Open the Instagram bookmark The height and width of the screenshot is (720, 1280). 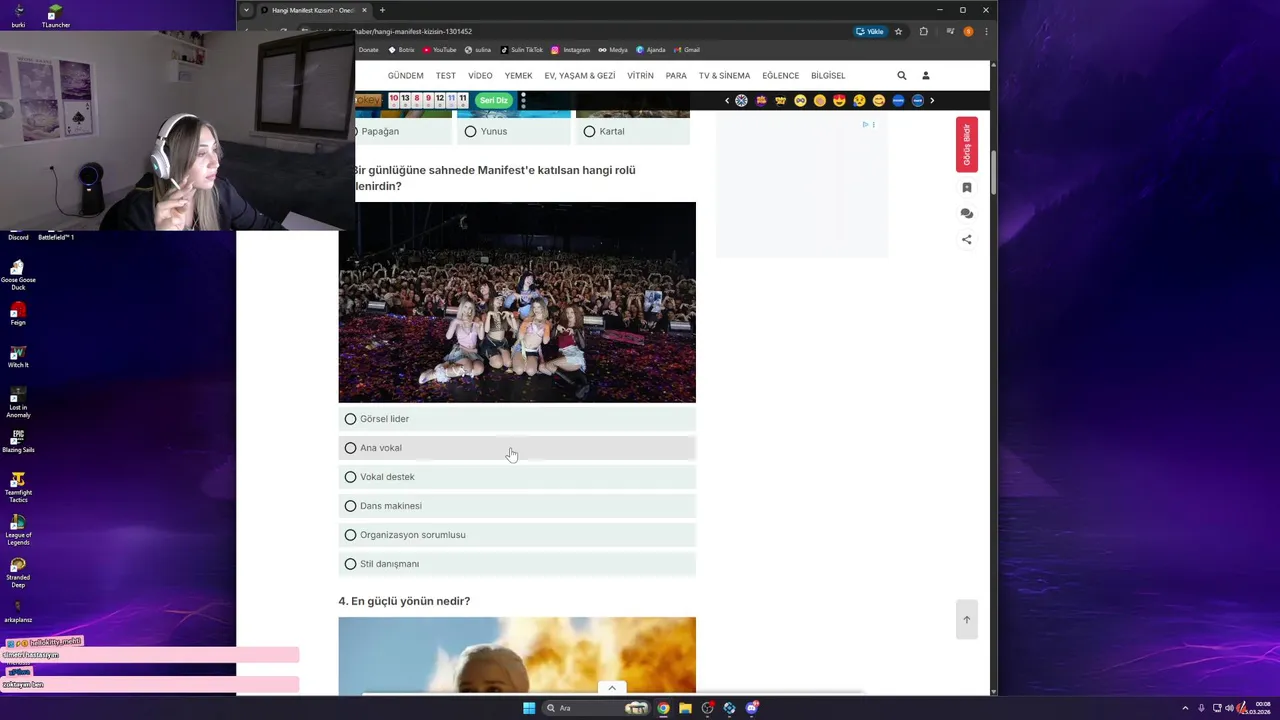pyautogui.click(x=571, y=50)
